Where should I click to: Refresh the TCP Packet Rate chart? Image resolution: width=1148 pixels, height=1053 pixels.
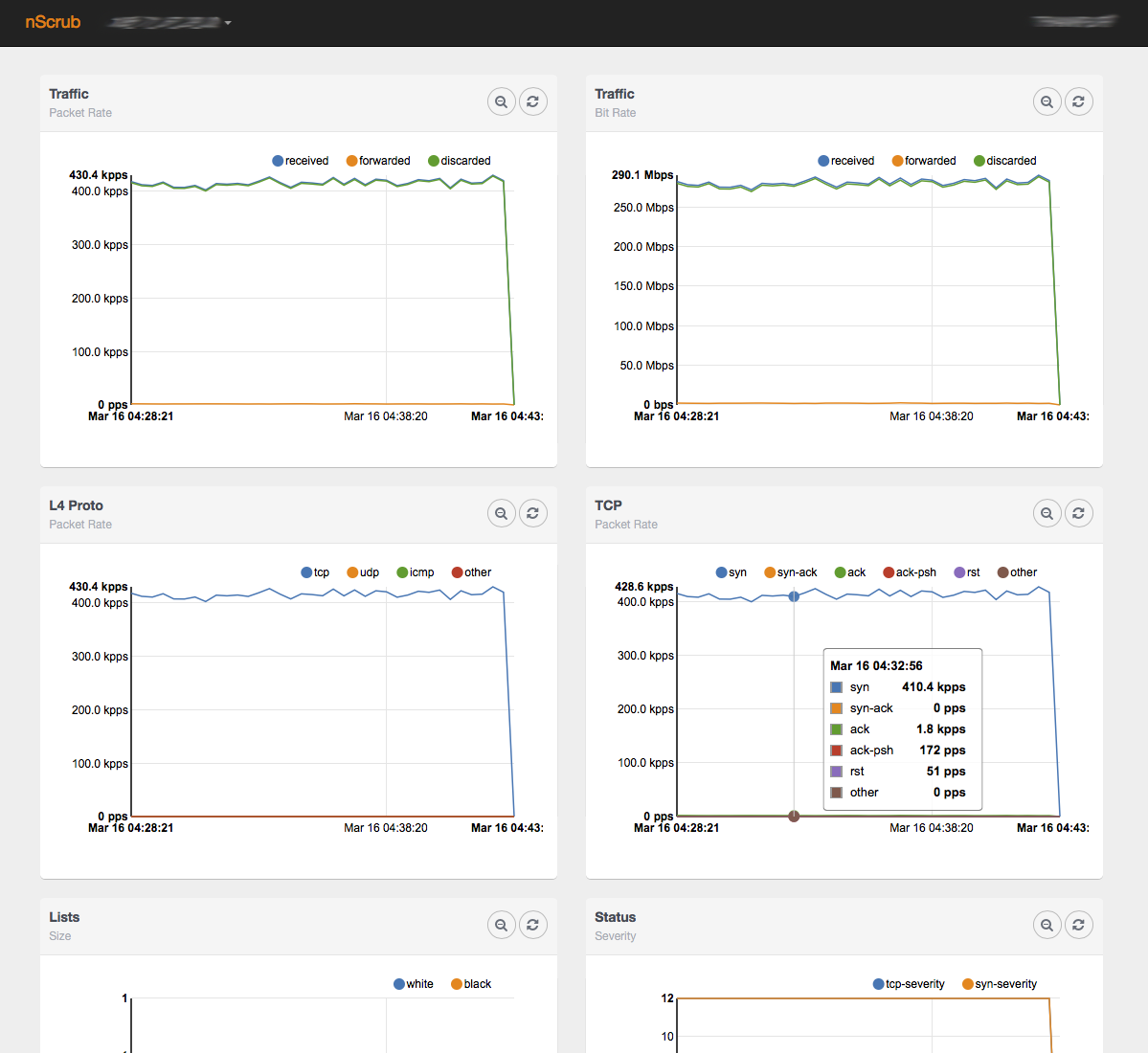coord(1078,513)
